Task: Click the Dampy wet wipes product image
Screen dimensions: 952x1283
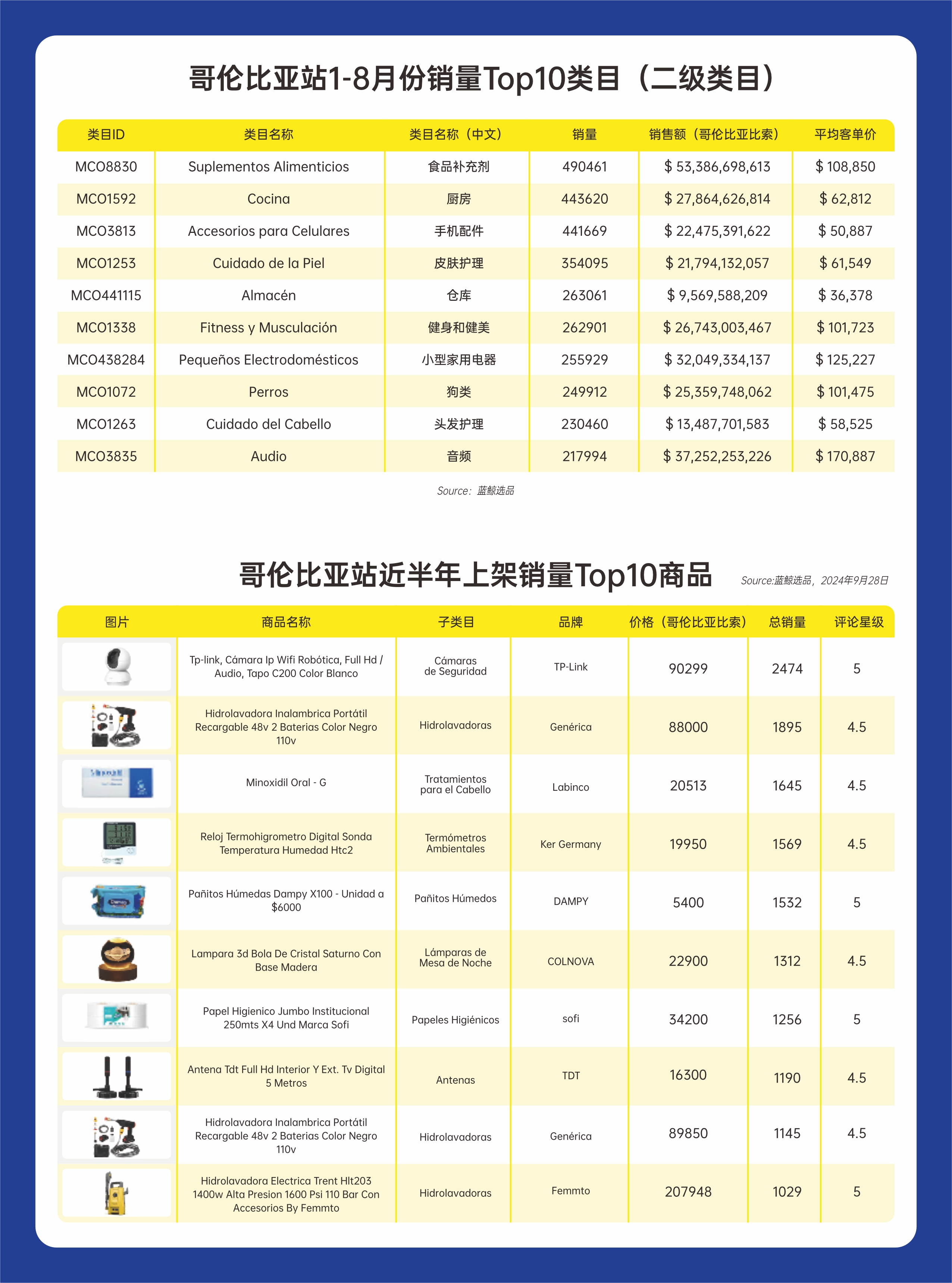Action: pos(118,901)
